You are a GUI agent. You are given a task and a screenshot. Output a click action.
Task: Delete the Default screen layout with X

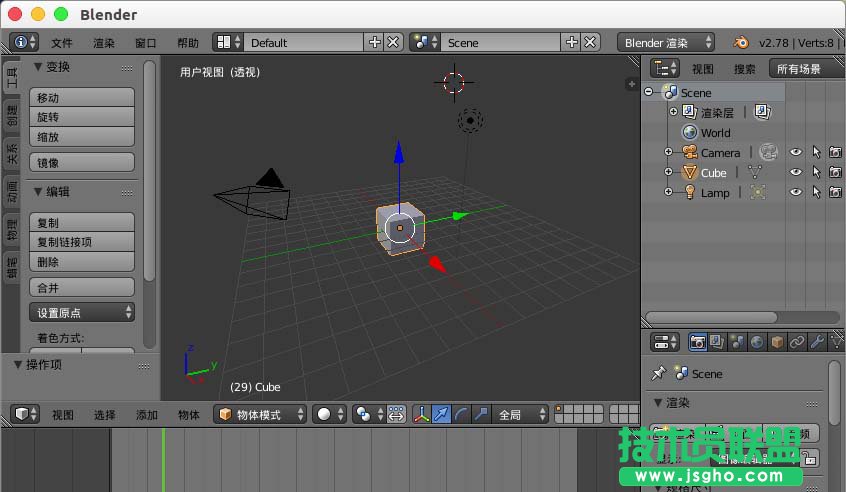point(393,42)
